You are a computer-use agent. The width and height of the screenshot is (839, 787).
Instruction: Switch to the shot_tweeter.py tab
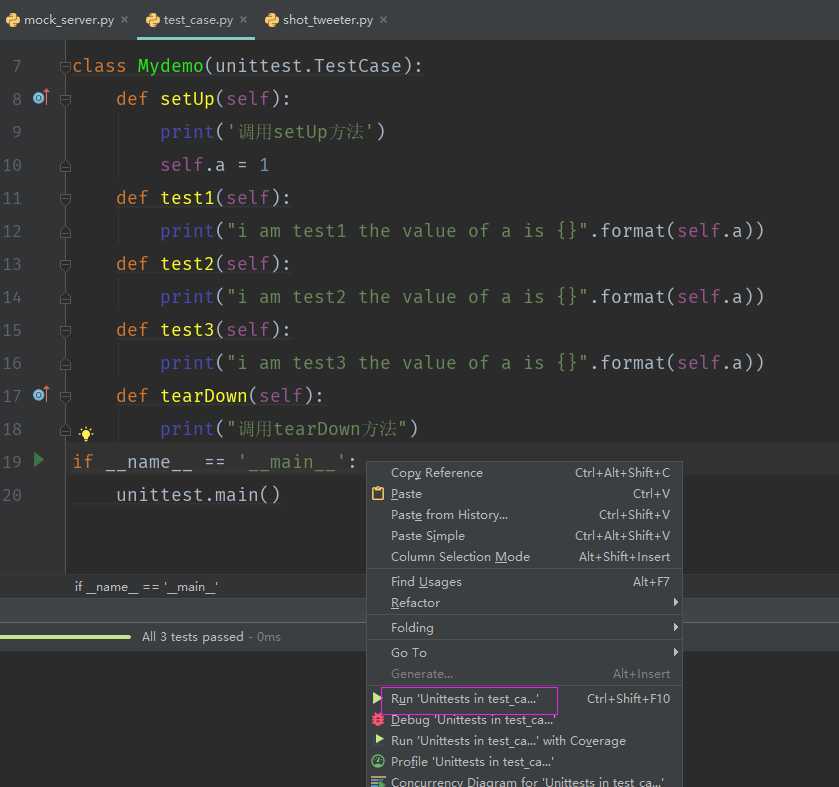click(327, 20)
